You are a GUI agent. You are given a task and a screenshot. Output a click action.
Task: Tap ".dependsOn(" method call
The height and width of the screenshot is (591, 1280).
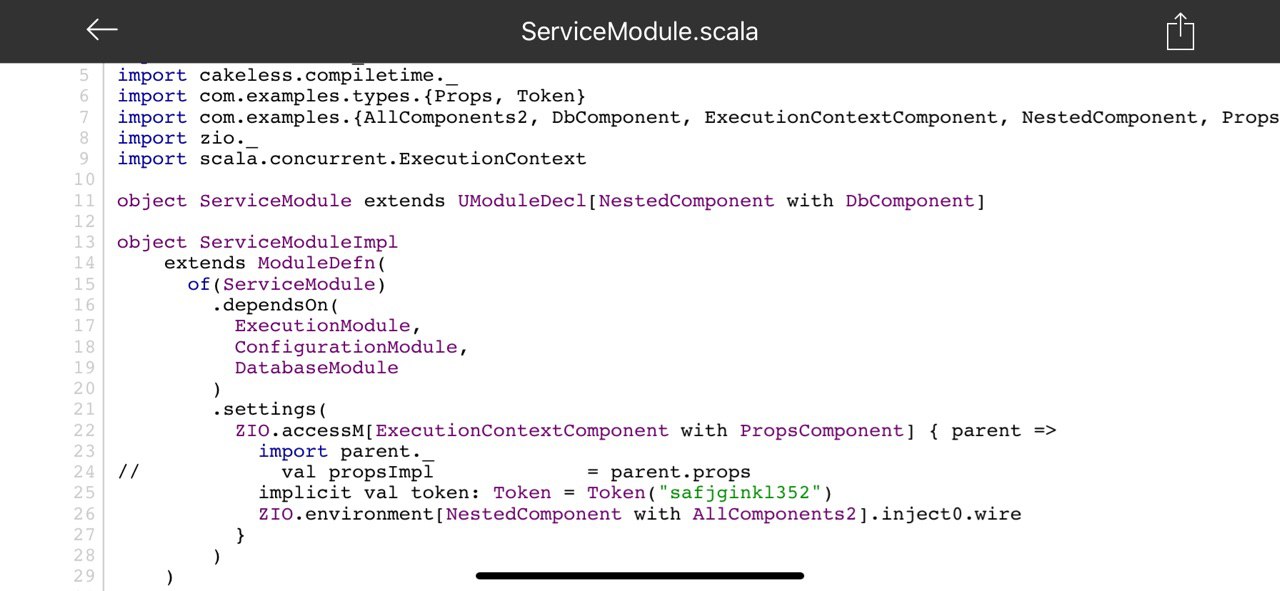276,305
